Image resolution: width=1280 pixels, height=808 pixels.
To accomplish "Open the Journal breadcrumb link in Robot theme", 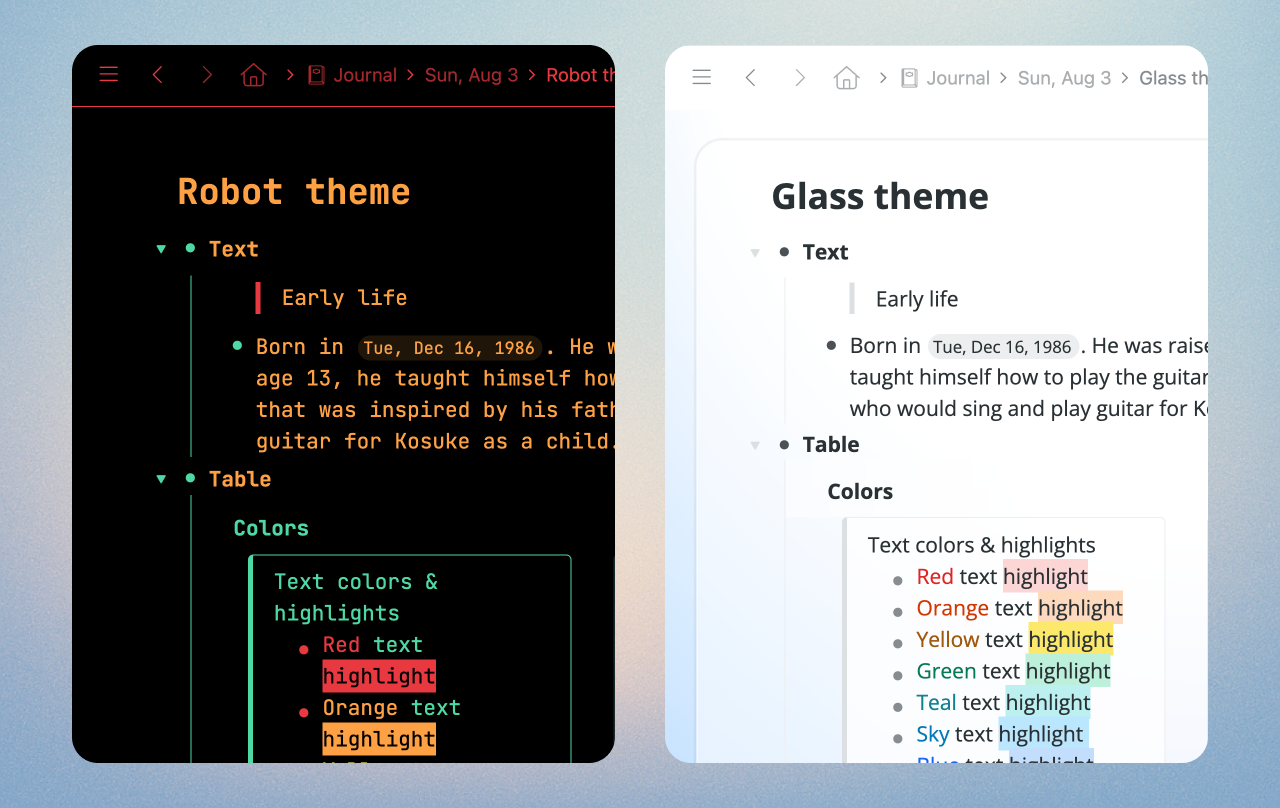I will click(366, 74).
